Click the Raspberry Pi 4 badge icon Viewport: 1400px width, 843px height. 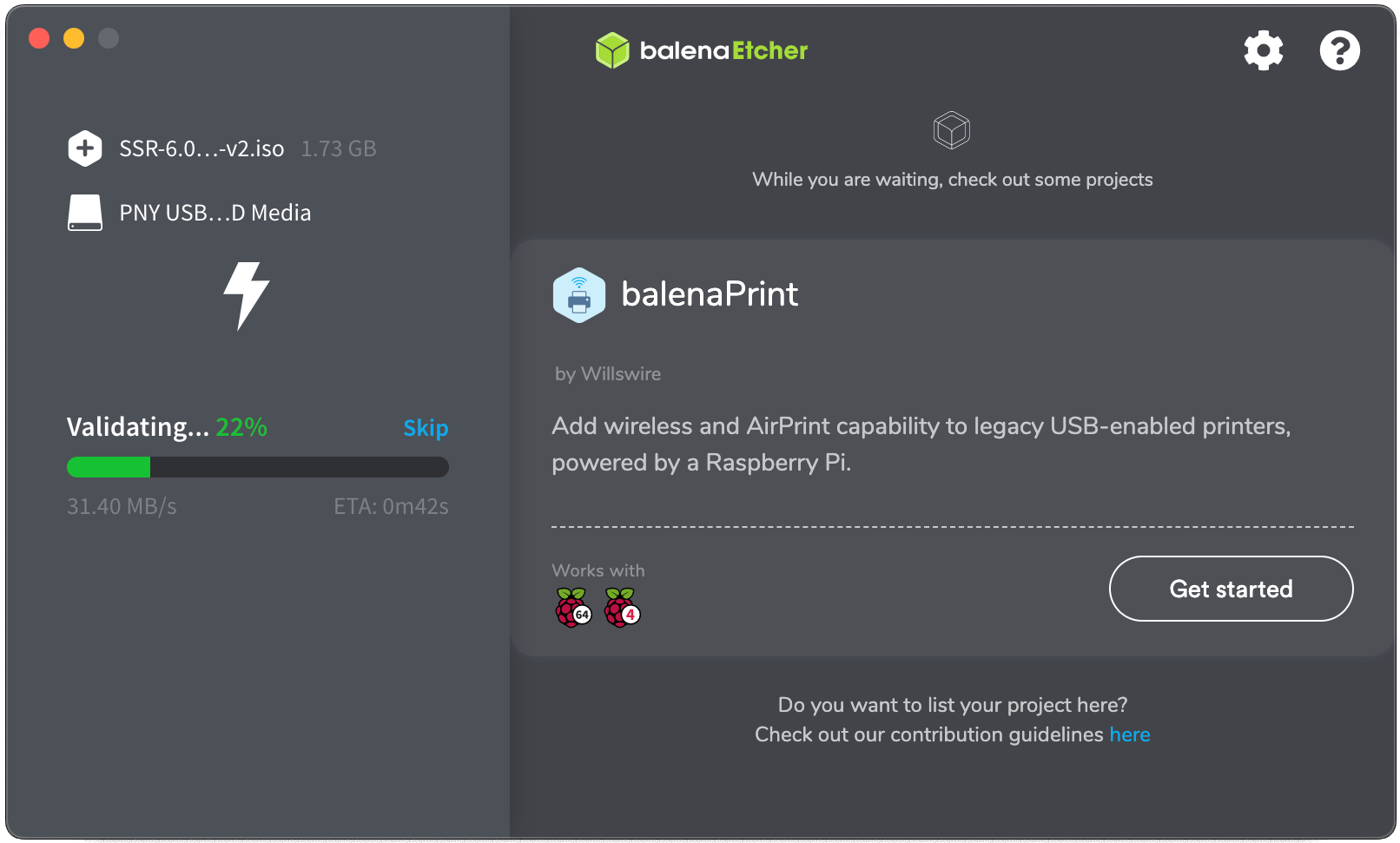[x=622, y=607]
